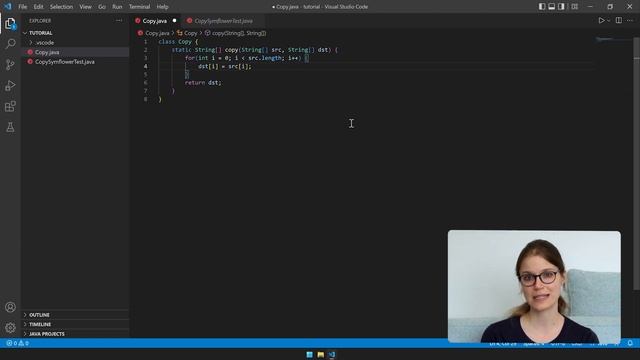The image size is (640, 360).
Task: Open the Source Control view
Action: (x=10, y=64)
